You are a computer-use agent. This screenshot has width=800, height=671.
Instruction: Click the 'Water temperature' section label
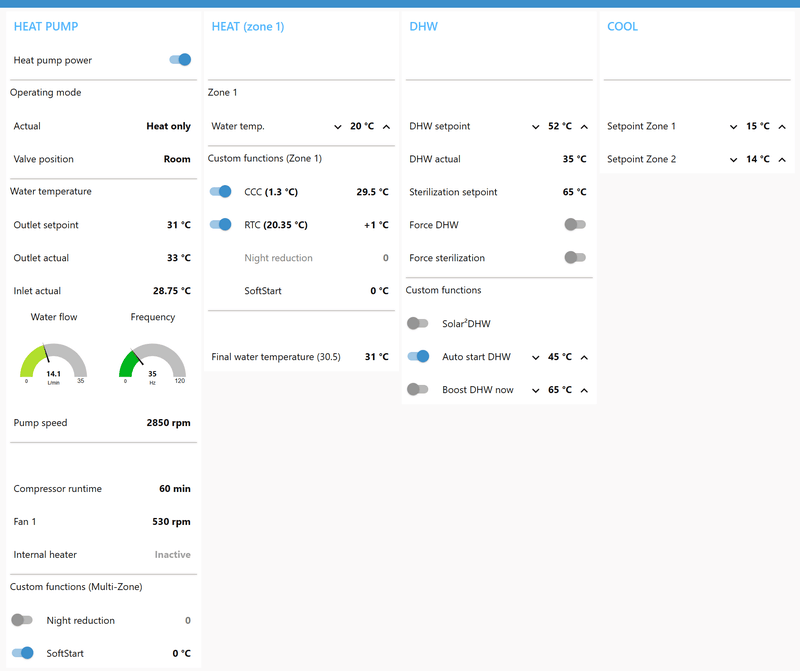(51, 191)
